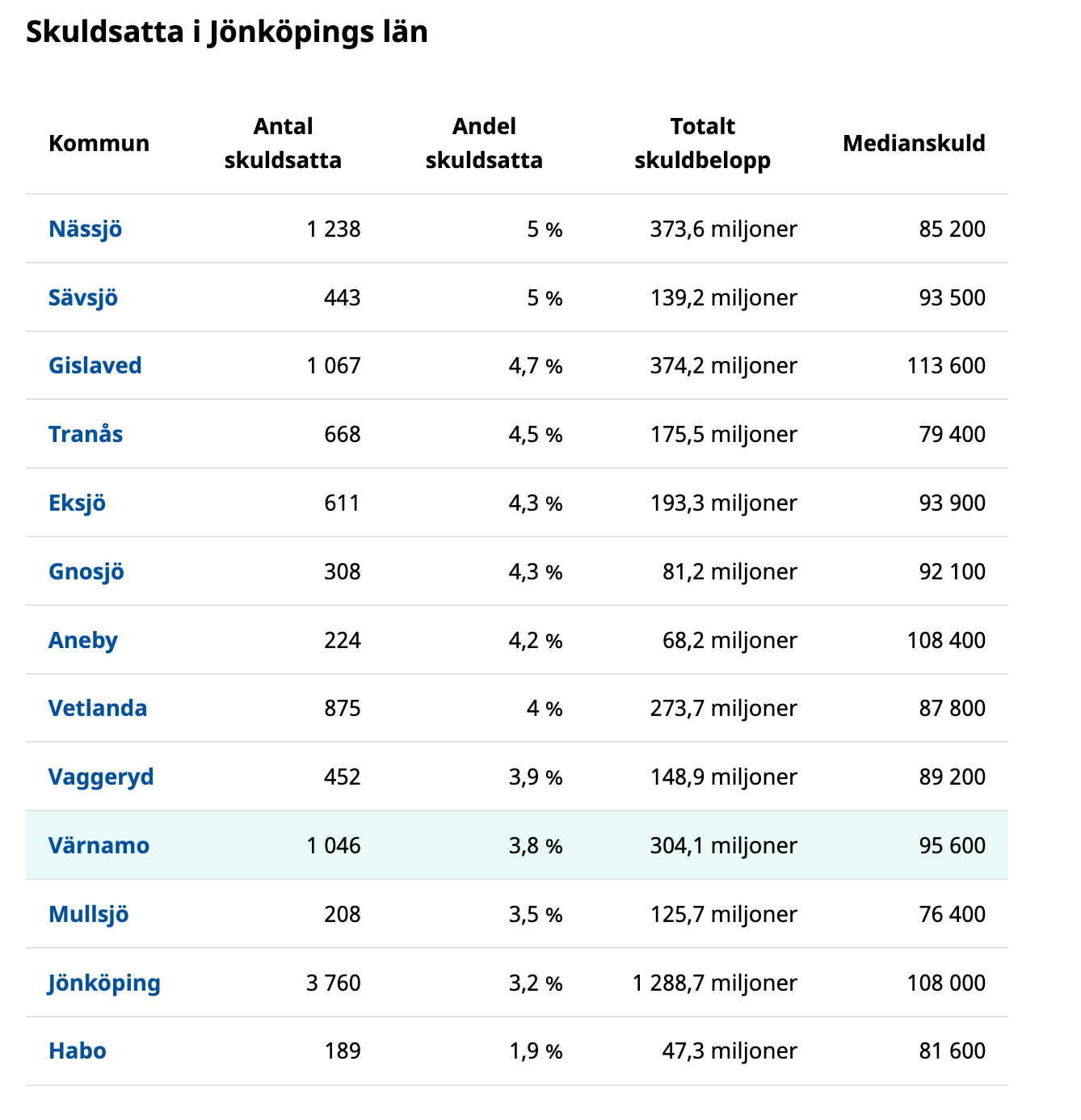Open the Aneby link

click(x=83, y=641)
